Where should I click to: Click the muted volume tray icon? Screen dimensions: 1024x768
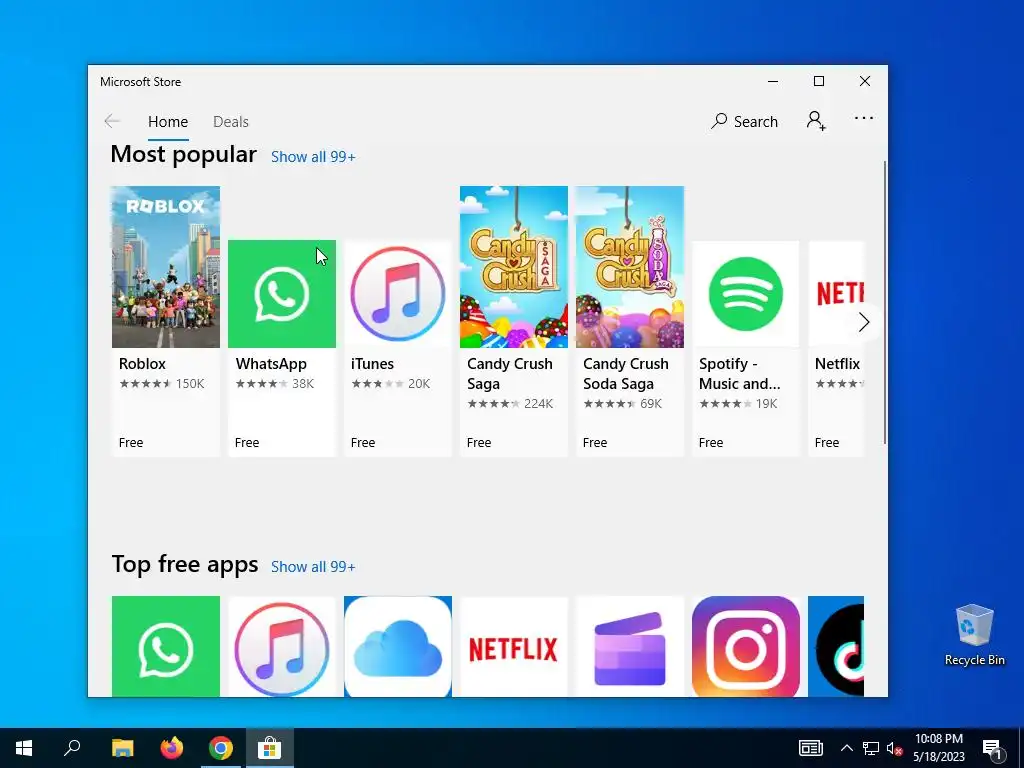tap(894, 748)
